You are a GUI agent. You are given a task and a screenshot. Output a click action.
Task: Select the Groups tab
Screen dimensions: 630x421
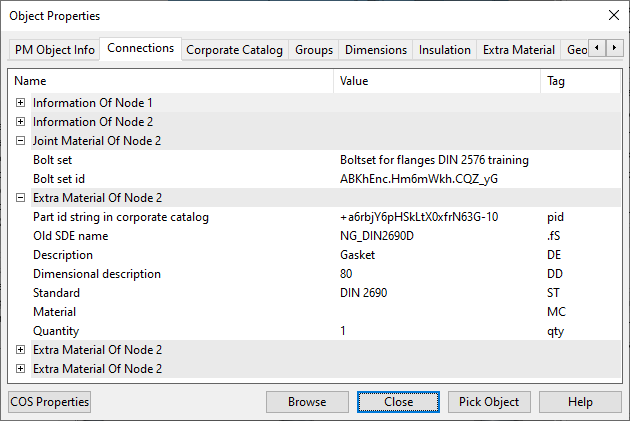click(314, 50)
